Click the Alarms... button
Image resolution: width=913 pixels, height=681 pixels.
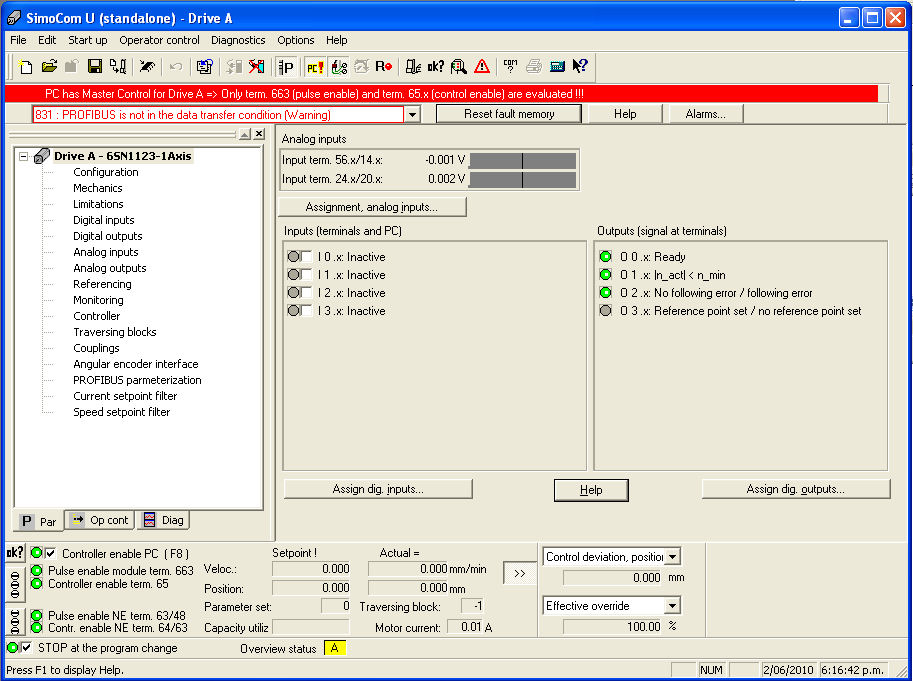tap(706, 114)
